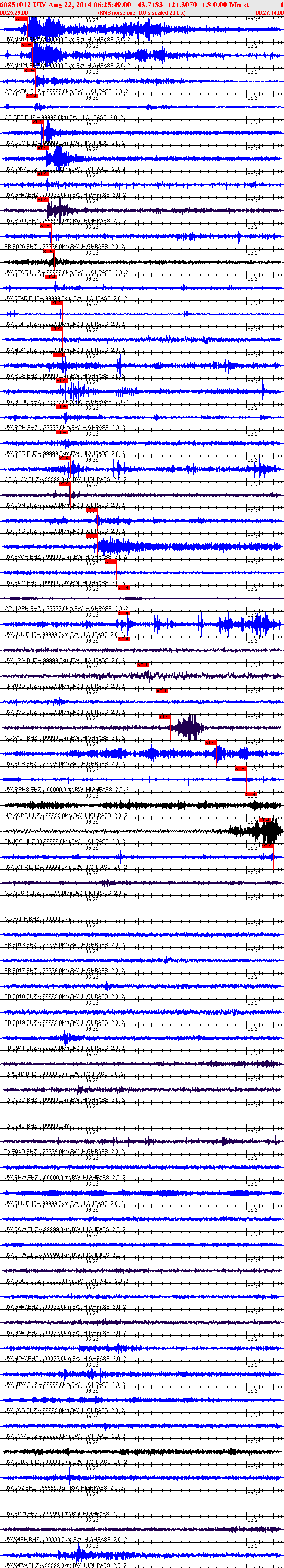Click the 'UW GNW BHZ' trace label
The height and width of the screenshot is (1568, 284).
[21, 1333]
